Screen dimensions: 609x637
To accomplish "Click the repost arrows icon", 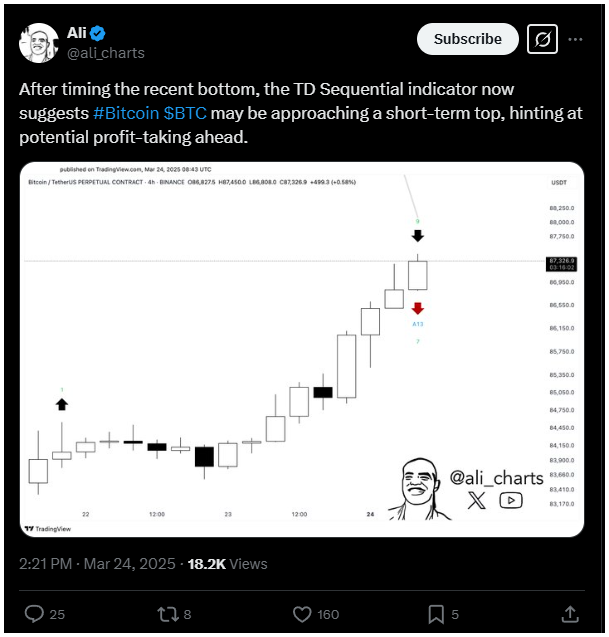I will click(168, 614).
